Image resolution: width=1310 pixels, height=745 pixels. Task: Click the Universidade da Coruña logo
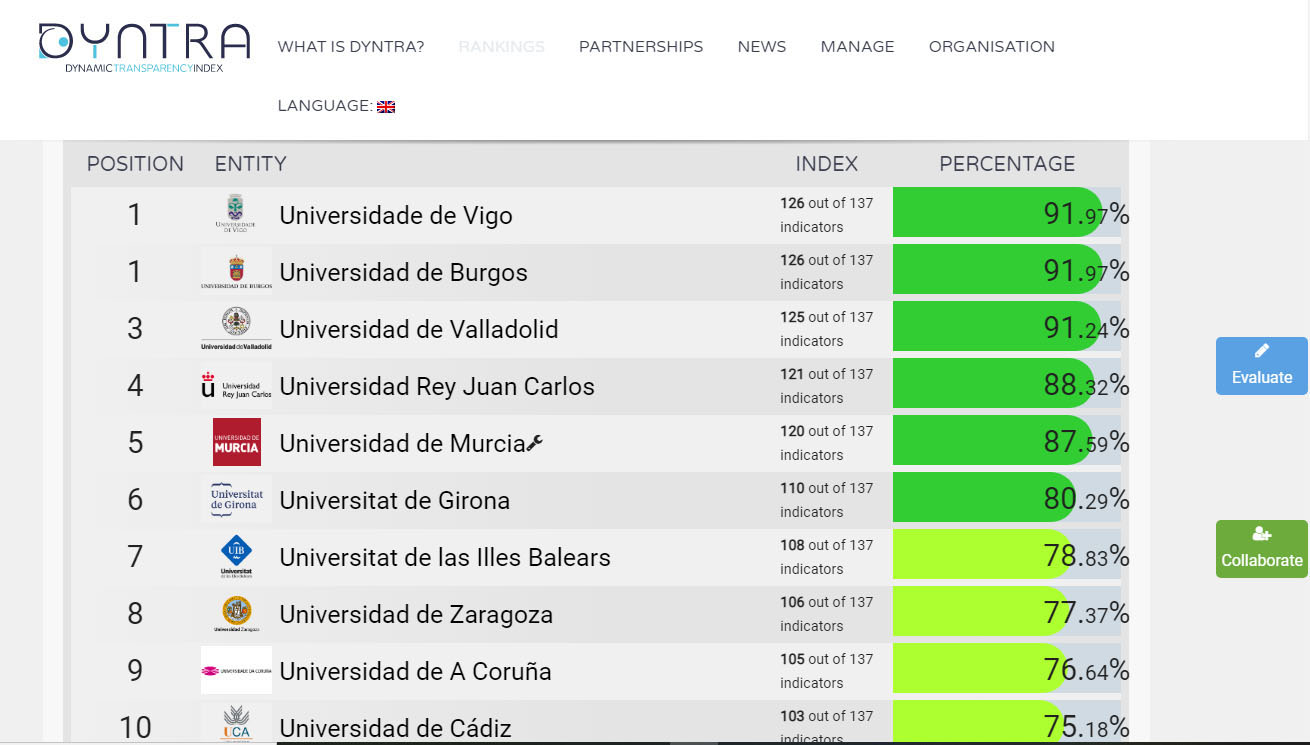[x=236, y=671]
